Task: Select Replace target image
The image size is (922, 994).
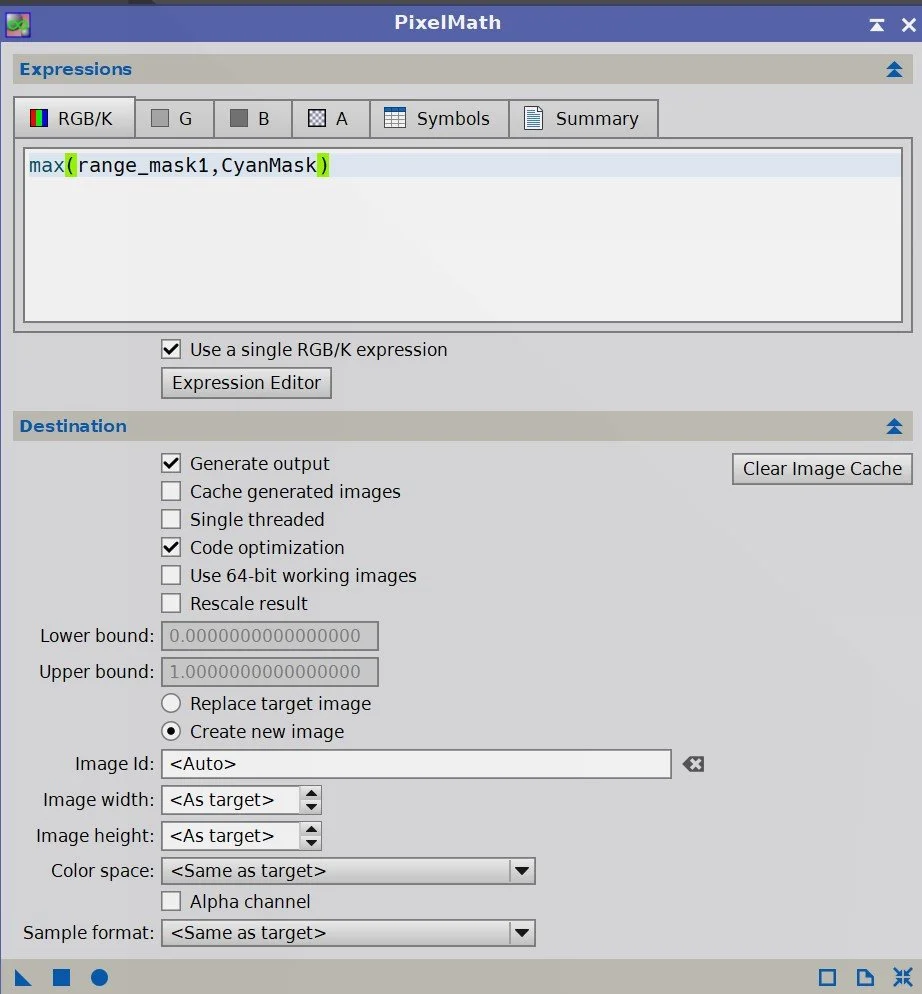Action: click(x=171, y=703)
